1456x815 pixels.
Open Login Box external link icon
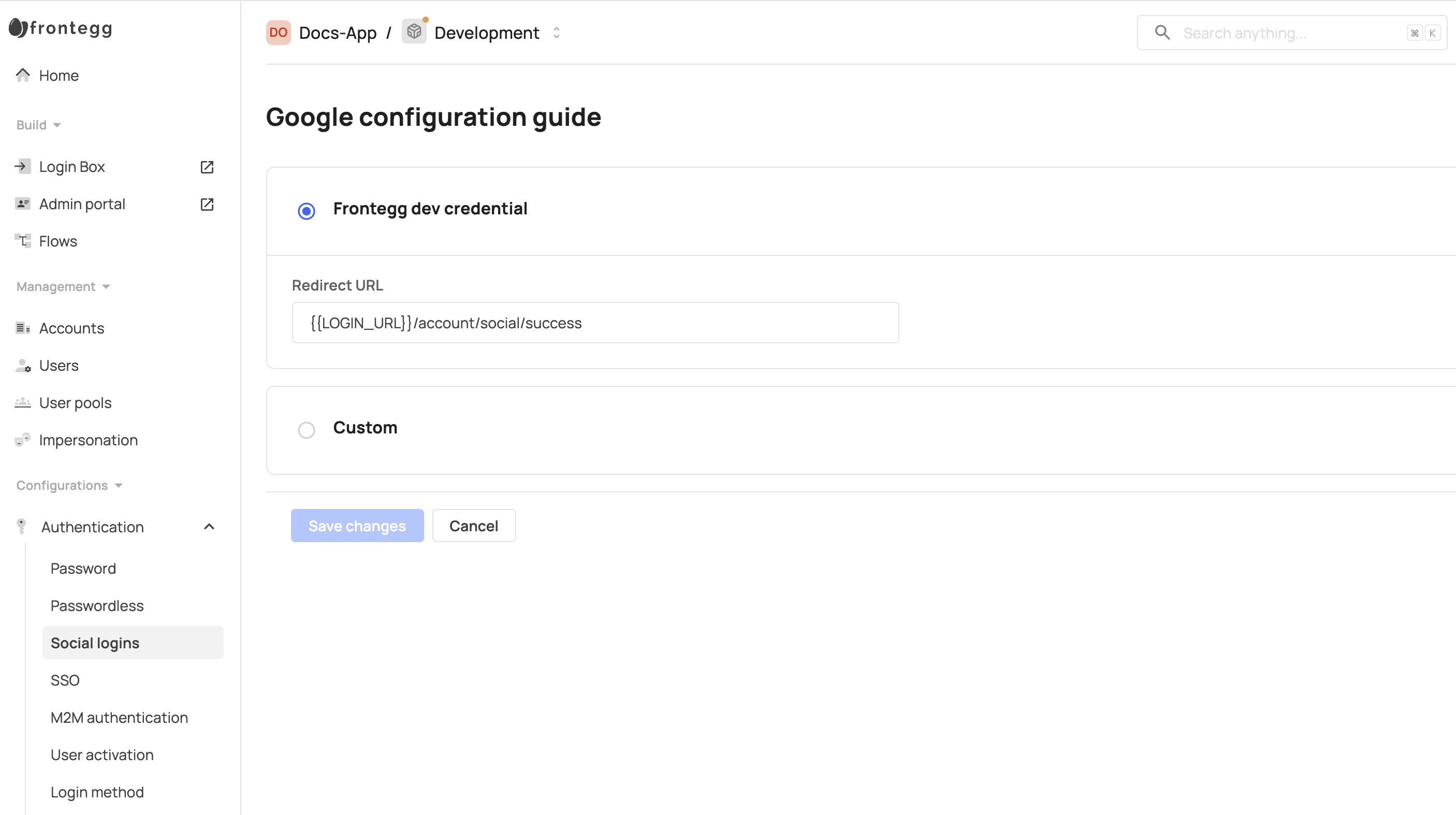207,167
